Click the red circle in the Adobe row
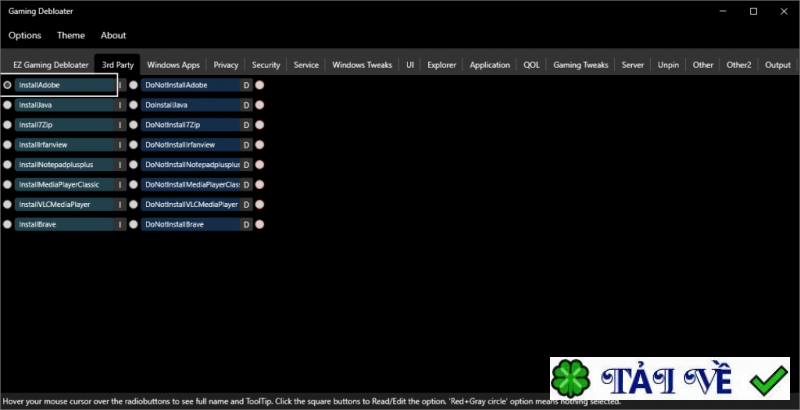800x410 pixels. click(x=260, y=85)
